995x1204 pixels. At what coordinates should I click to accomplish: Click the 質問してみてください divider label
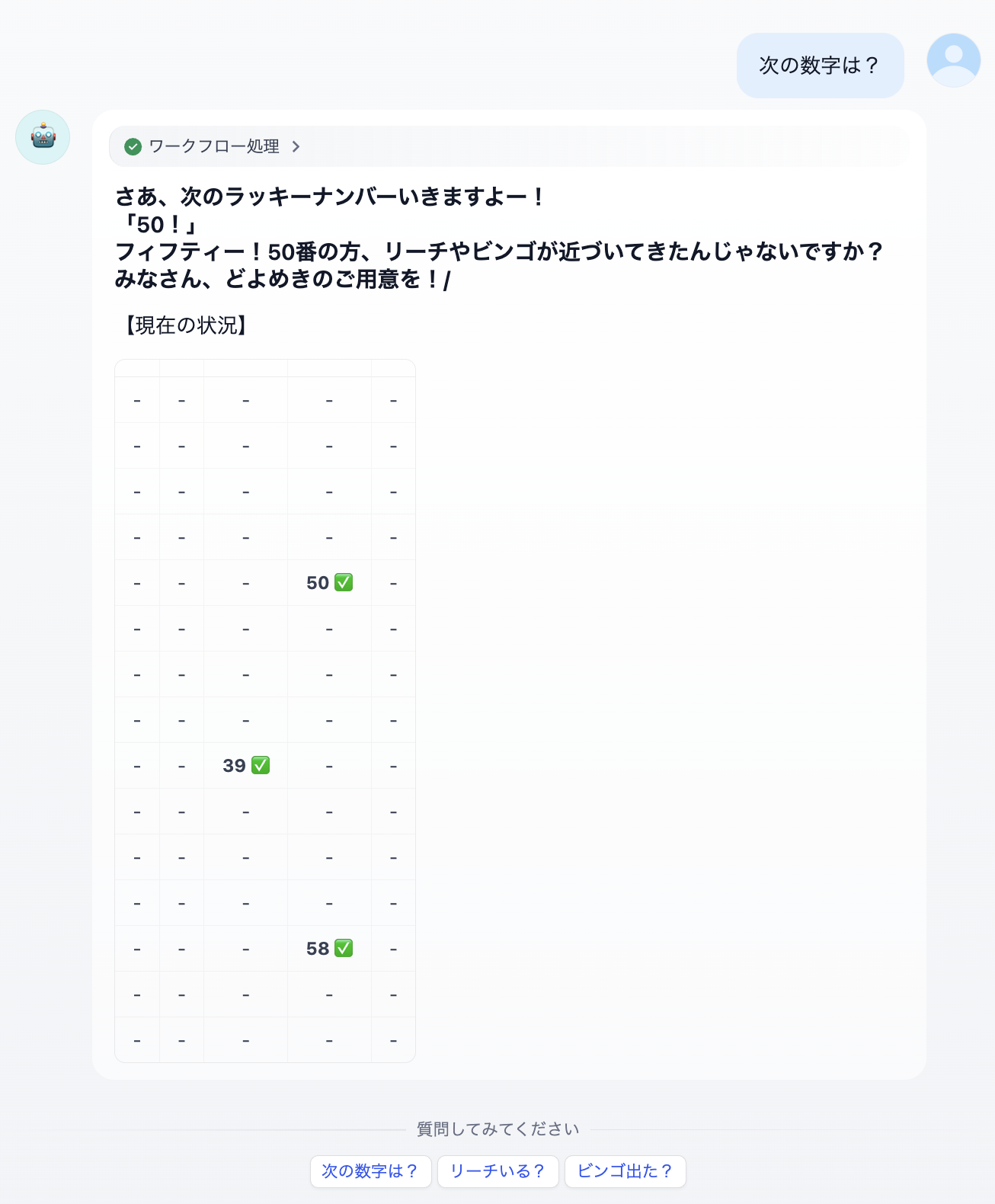pos(497,1129)
